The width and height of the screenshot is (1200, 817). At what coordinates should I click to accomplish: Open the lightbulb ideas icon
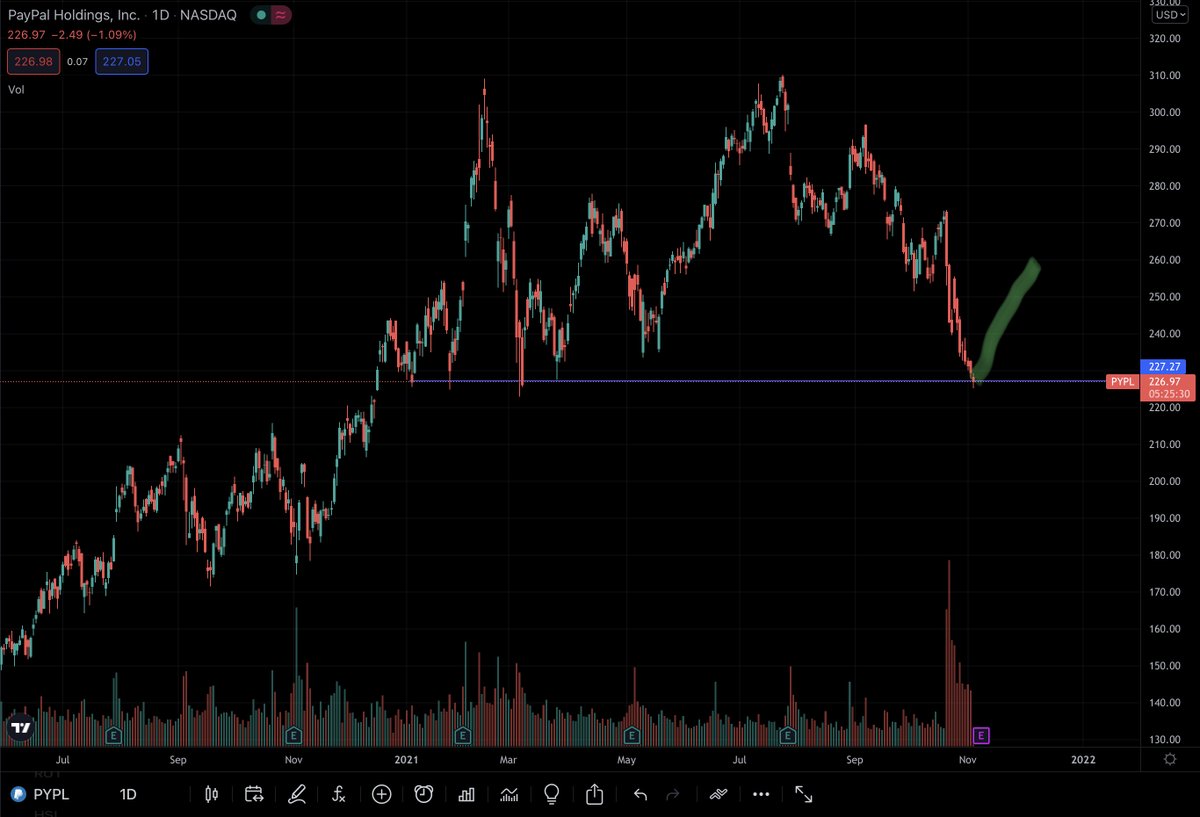click(551, 794)
